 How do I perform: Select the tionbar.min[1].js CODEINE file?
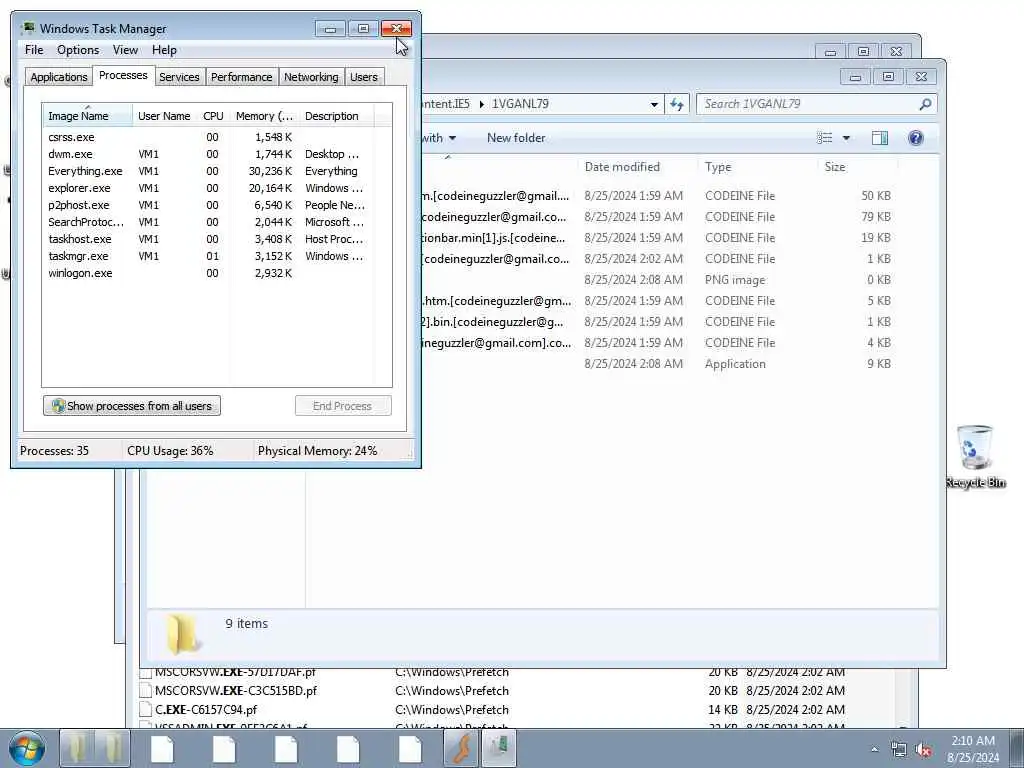click(660, 238)
